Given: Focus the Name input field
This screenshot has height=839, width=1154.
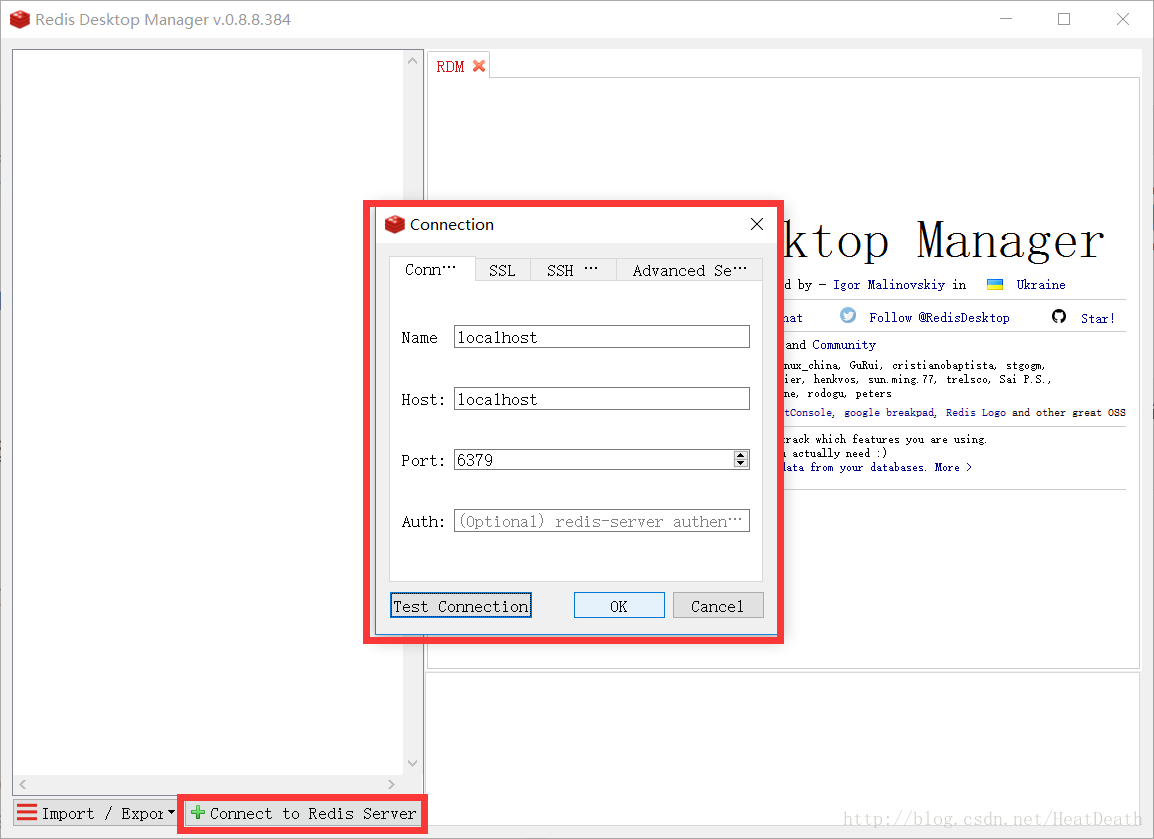Looking at the screenshot, I should 601,337.
